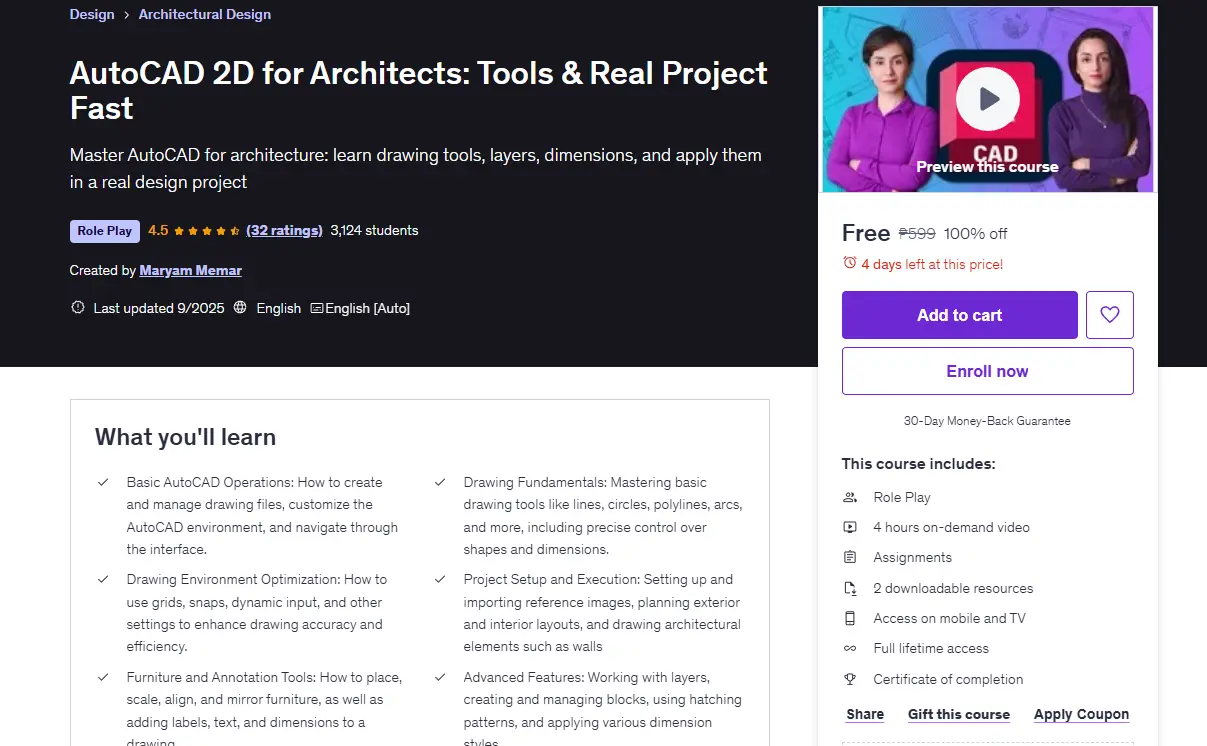Image resolution: width=1207 pixels, height=746 pixels.
Task: Open instructor Maryam Memar's profile
Action: pos(191,270)
